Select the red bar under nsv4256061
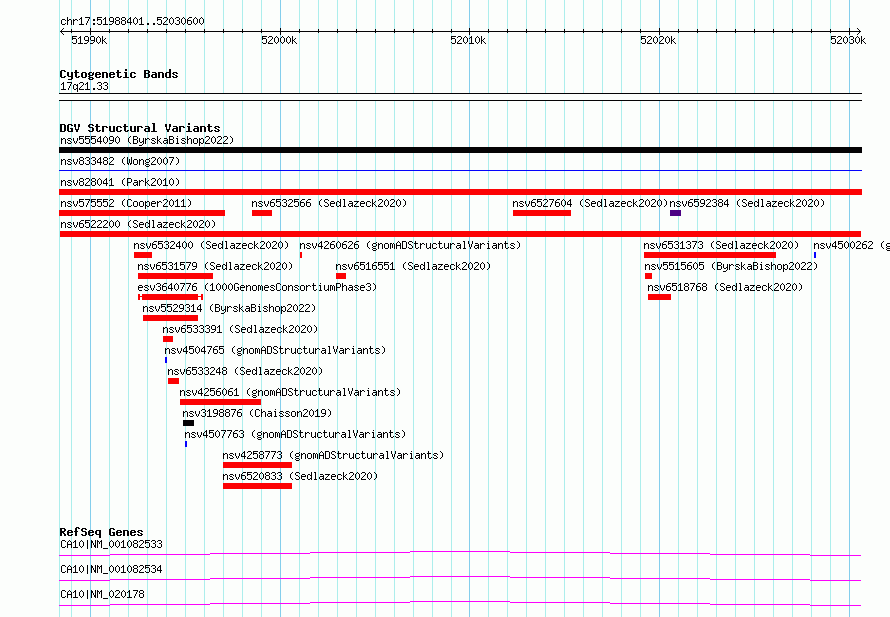 (220, 402)
